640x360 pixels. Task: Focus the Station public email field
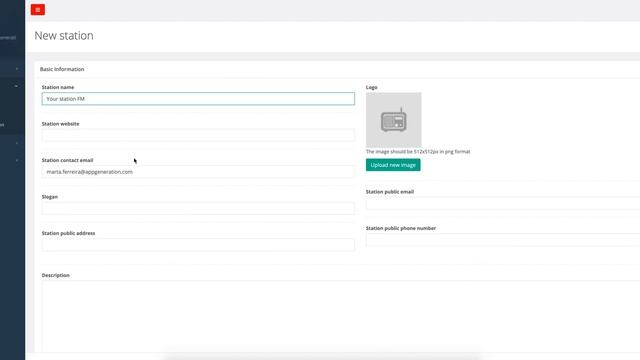pyautogui.click(x=503, y=203)
